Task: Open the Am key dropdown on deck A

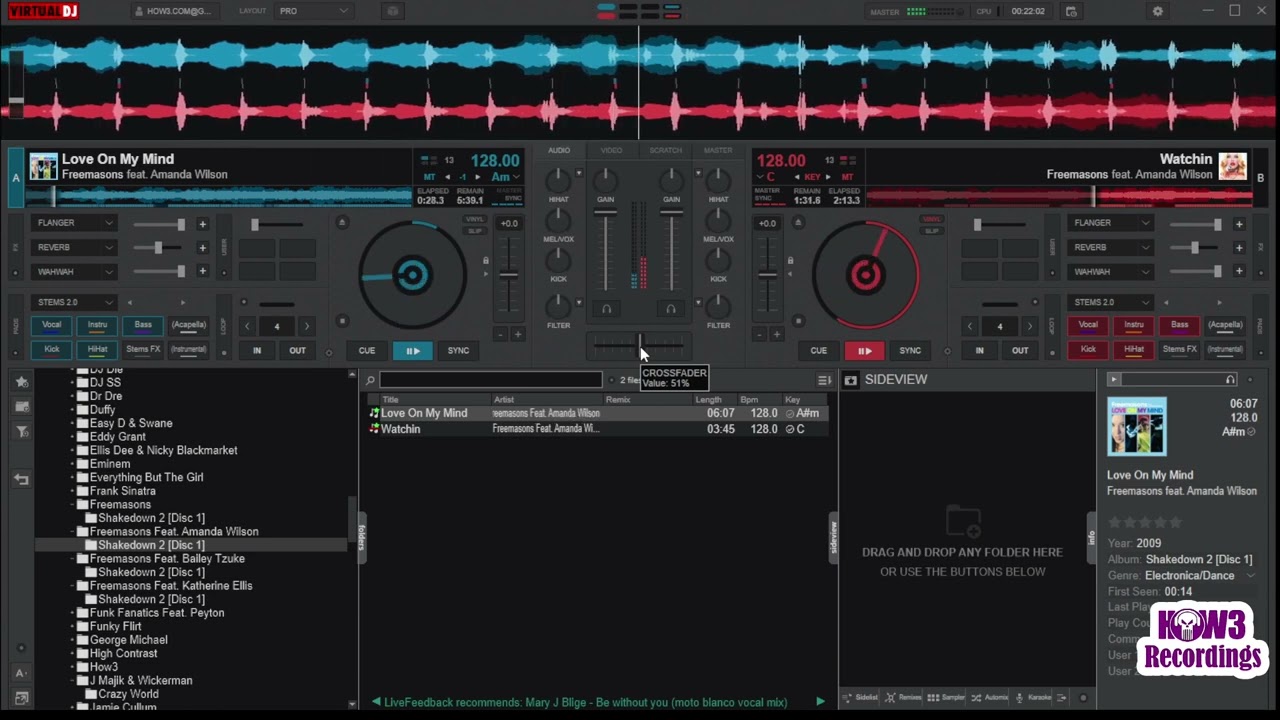Action: pyautogui.click(x=506, y=177)
